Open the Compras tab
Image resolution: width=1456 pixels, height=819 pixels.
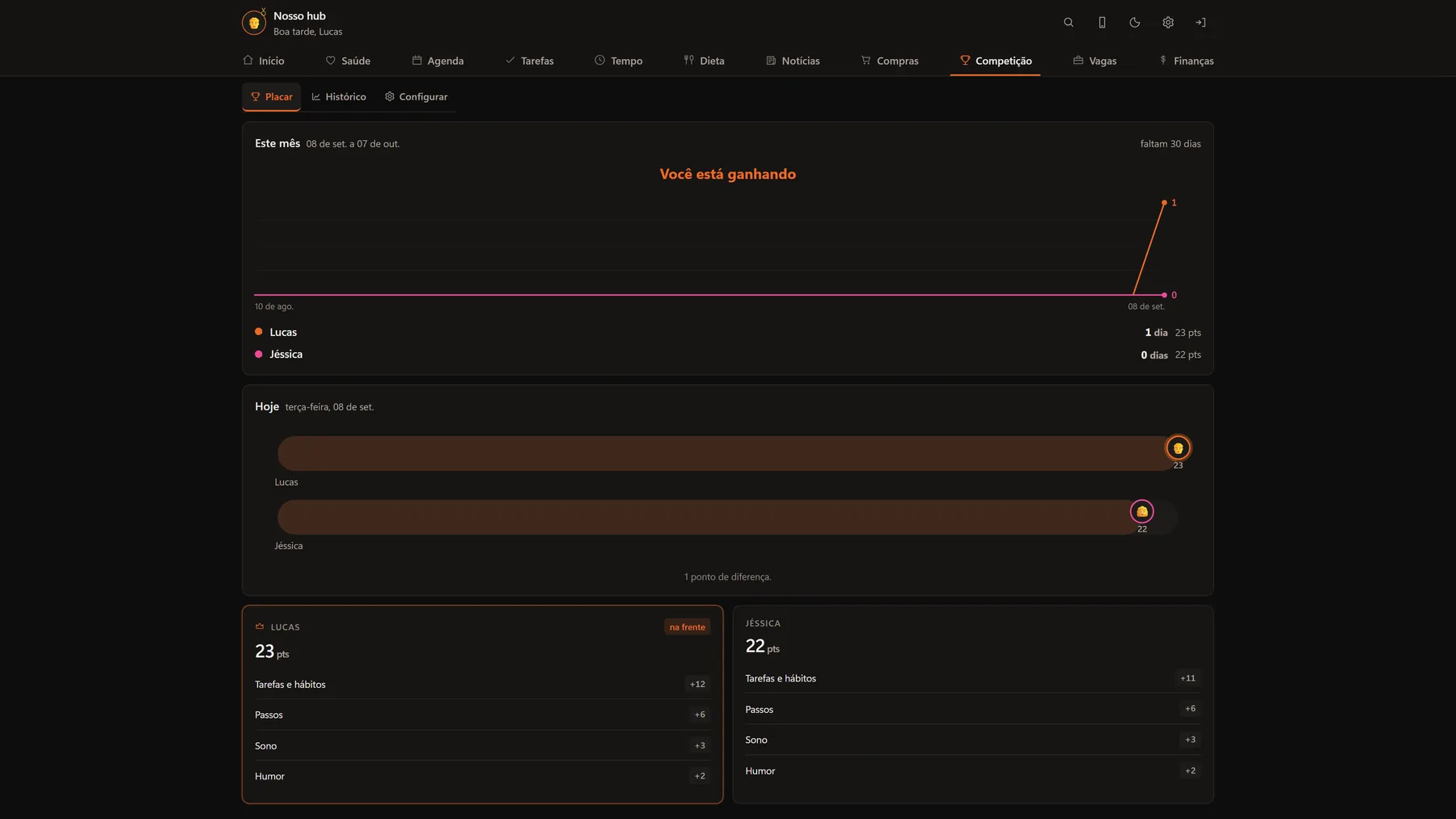(x=890, y=61)
